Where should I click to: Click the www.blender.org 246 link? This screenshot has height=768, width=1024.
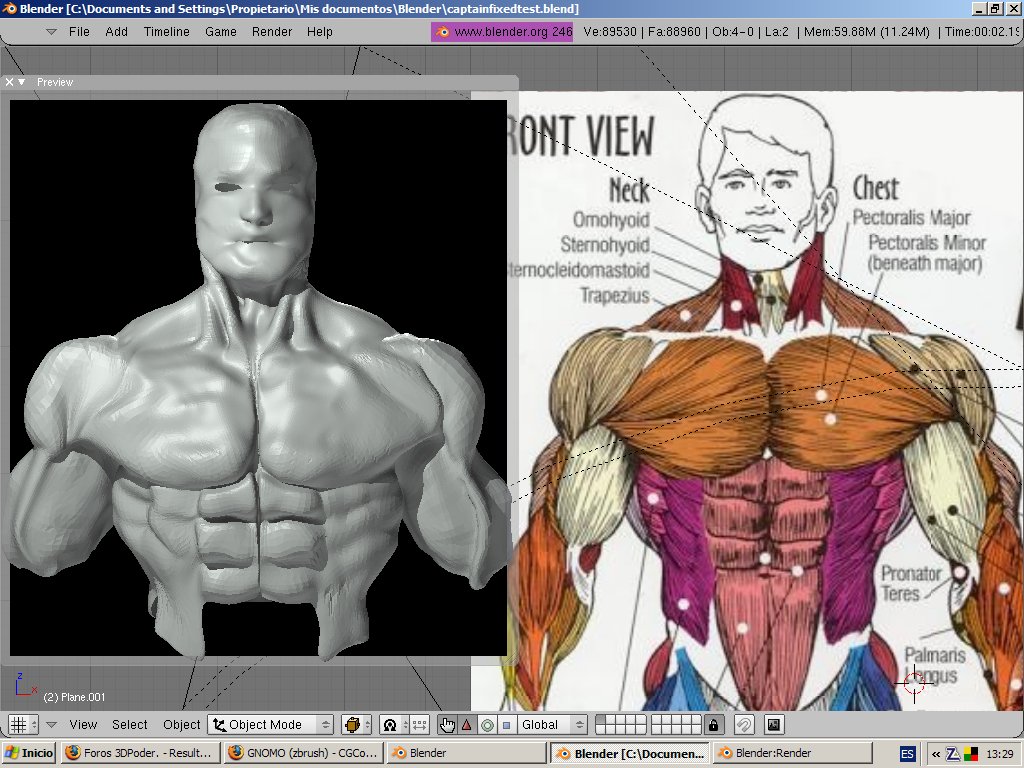coord(502,31)
